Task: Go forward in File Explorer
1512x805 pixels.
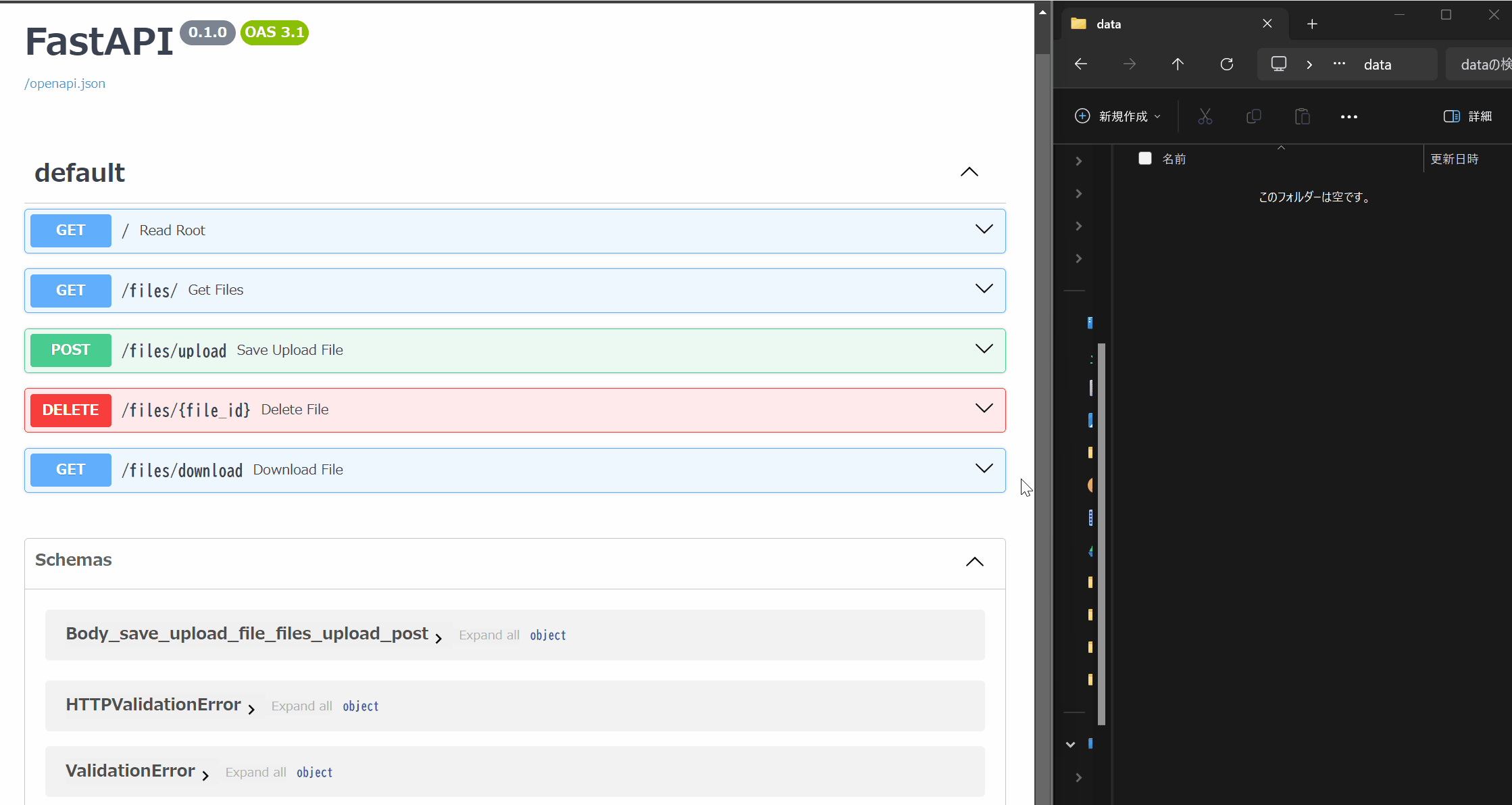Action: click(x=1130, y=64)
